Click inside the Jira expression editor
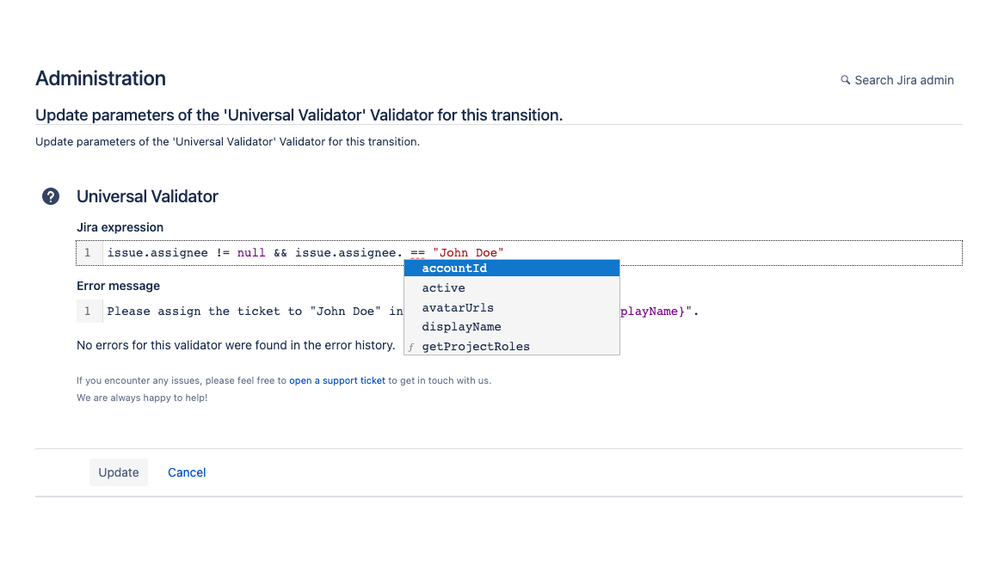The width and height of the screenshot is (998, 568). (x=519, y=253)
